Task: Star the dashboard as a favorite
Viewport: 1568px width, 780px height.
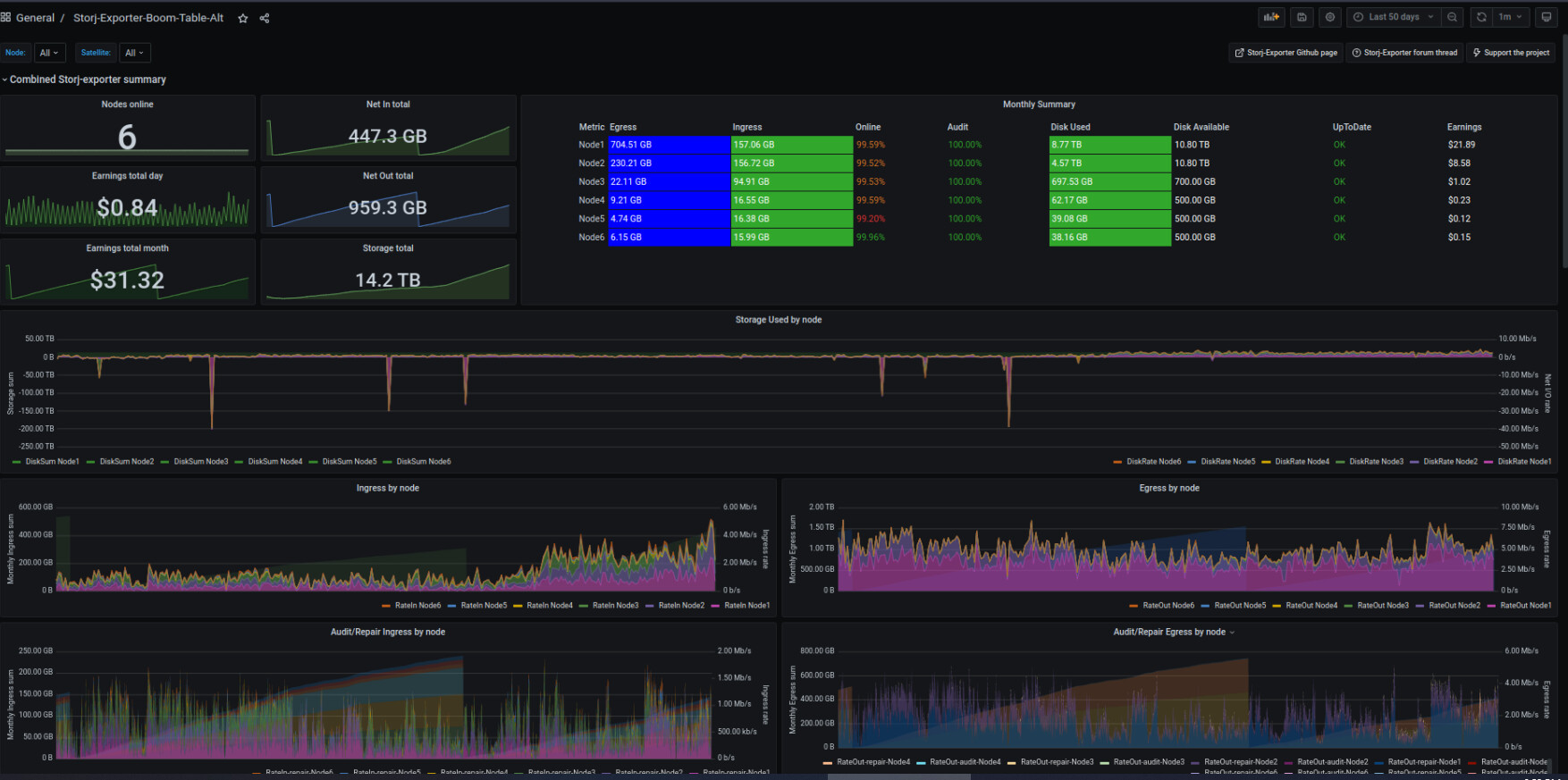Action: [242, 18]
